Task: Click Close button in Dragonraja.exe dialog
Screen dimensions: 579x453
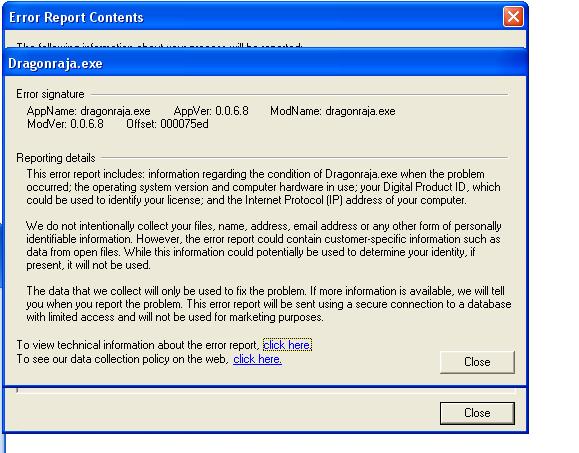Action: click(477, 362)
